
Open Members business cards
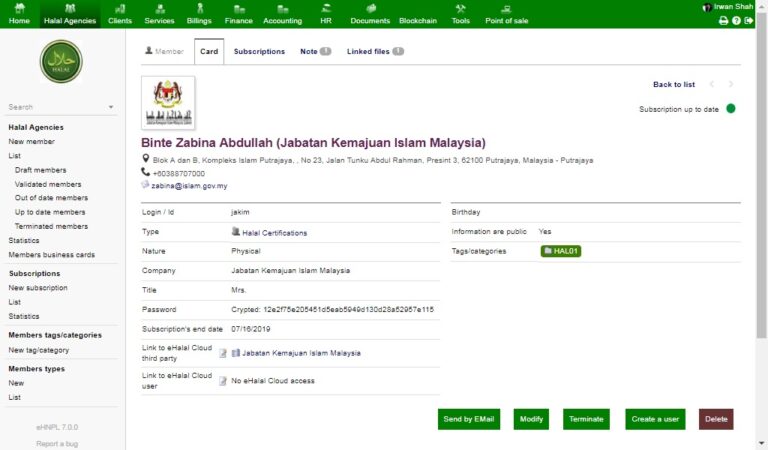51,255
